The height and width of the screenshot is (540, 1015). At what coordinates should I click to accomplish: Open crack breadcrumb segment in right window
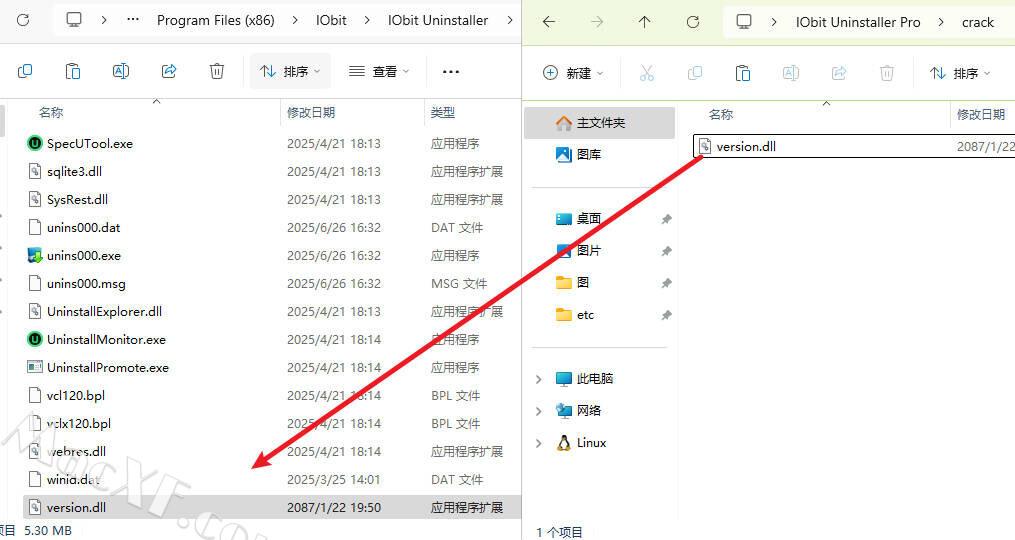point(977,23)
